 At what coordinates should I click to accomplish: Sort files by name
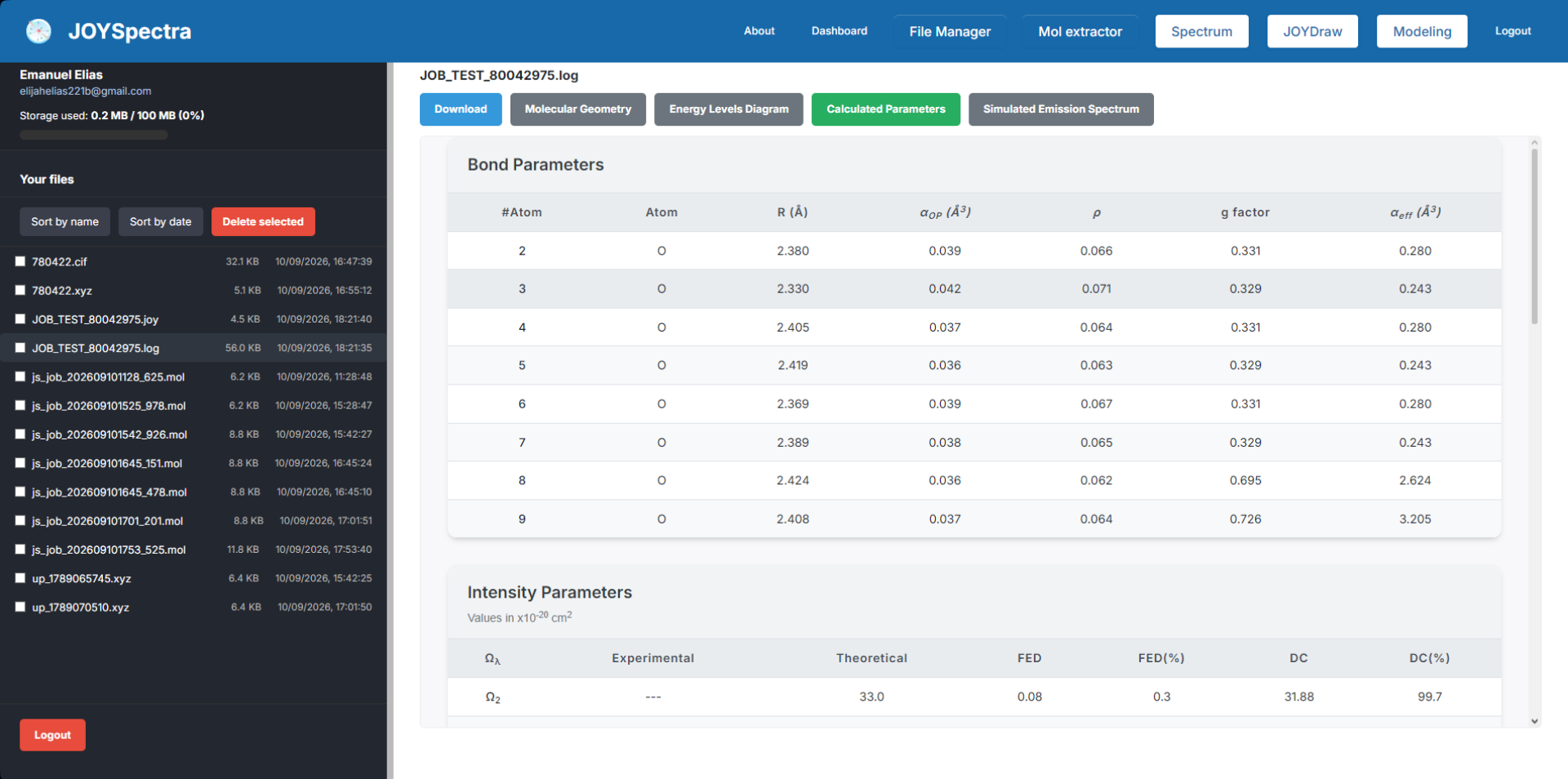click(x=65, y=221)
